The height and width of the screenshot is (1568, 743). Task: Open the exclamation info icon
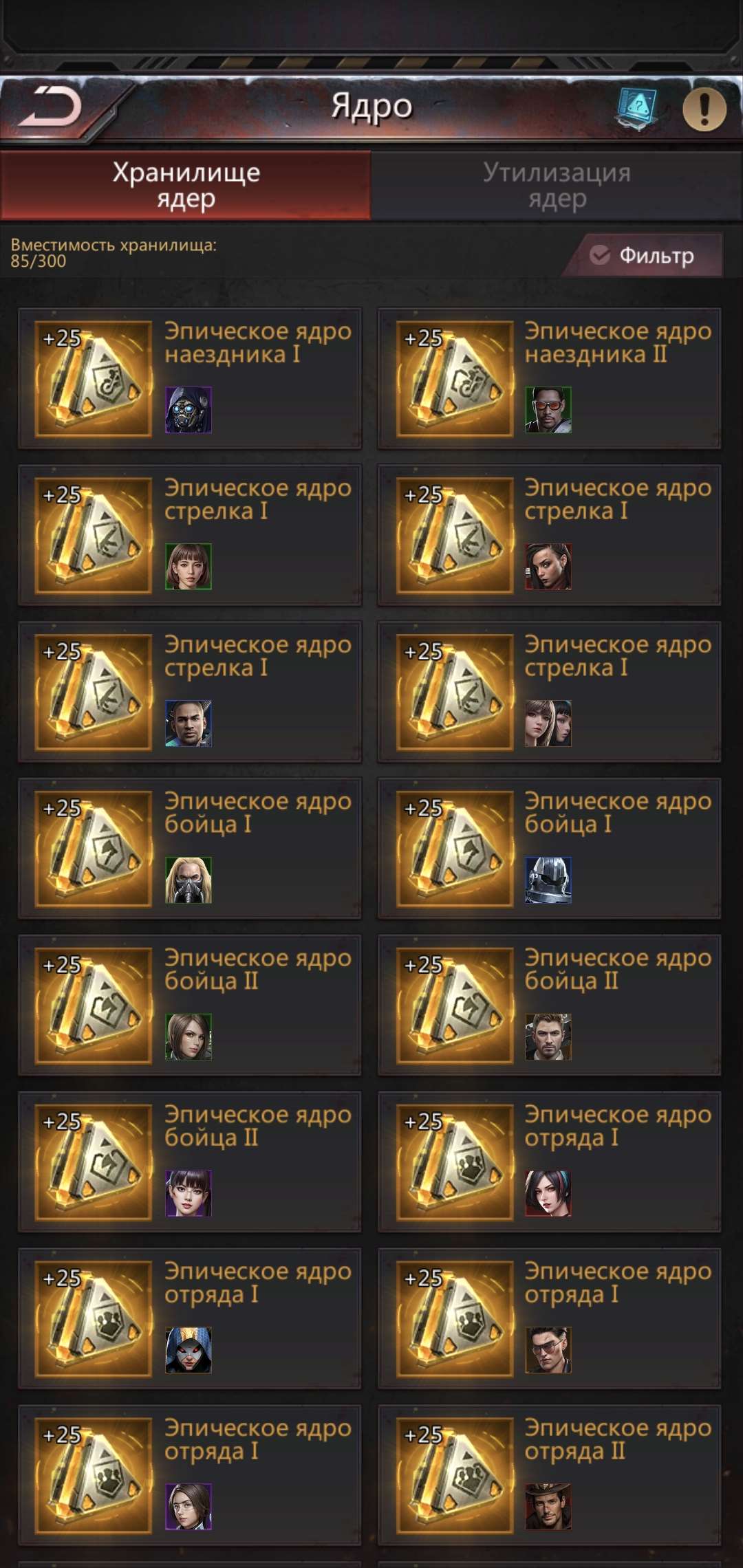click(704, 108)
